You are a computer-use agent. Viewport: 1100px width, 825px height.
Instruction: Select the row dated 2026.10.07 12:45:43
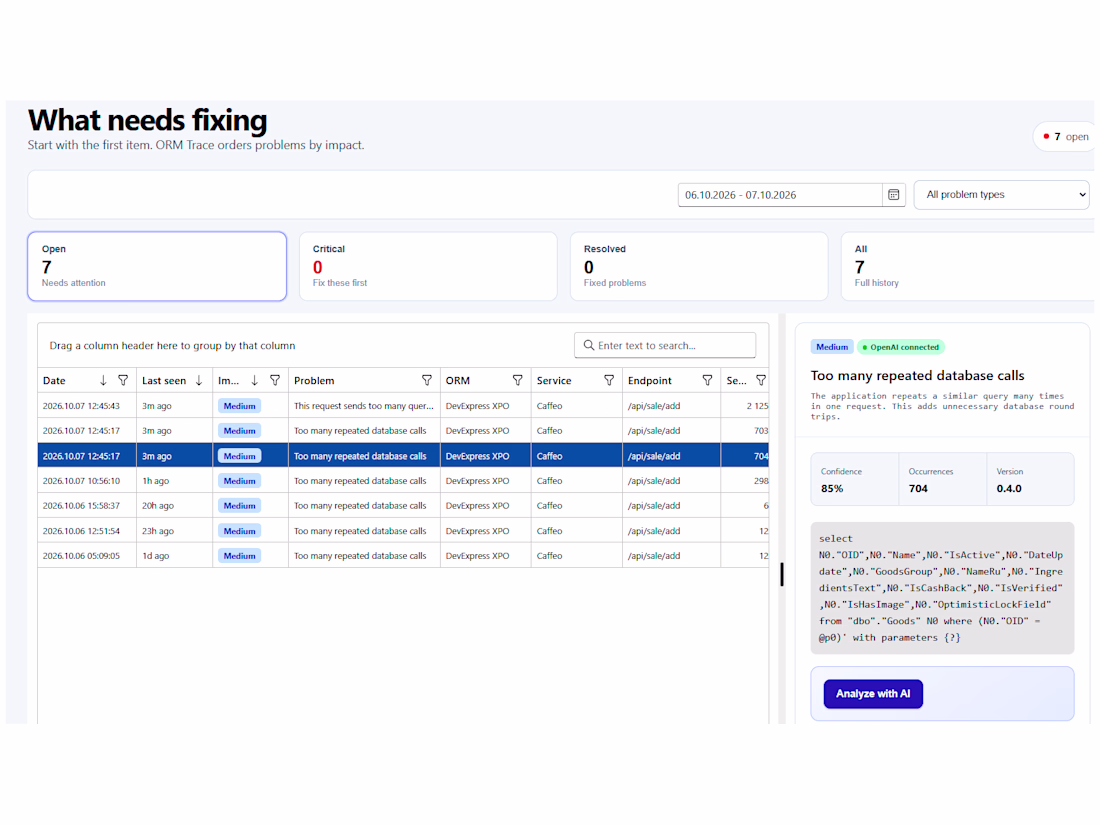pos(403,406)
